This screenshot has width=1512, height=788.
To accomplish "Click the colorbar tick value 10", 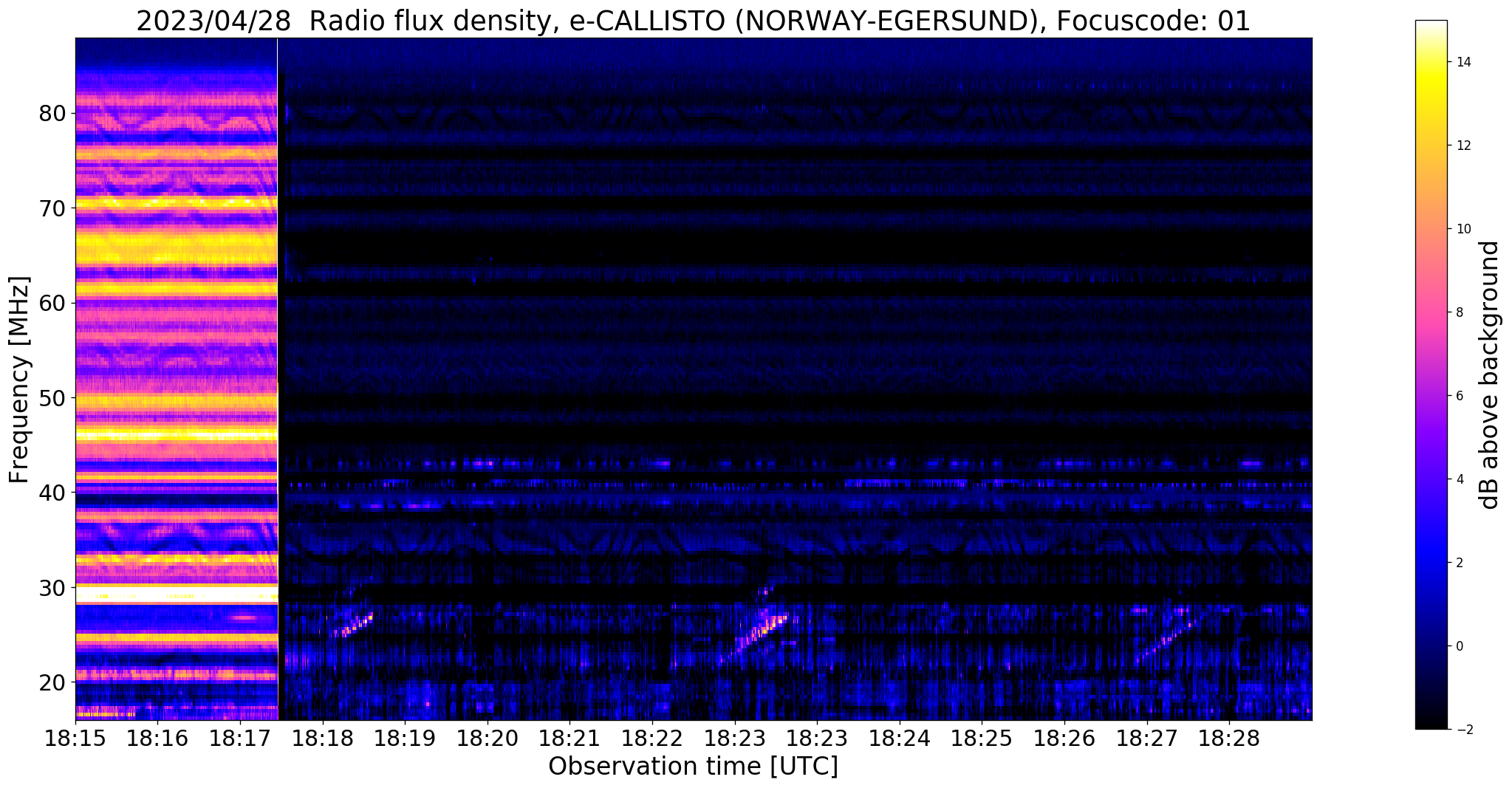I will [x=1463, y=229].
